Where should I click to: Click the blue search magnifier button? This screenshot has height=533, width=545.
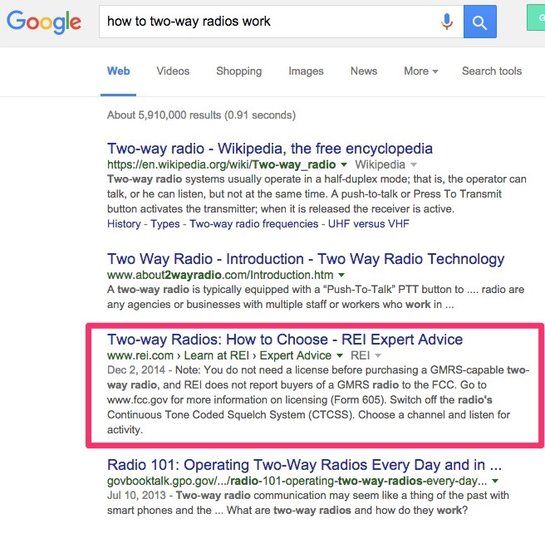coord(480,22)
